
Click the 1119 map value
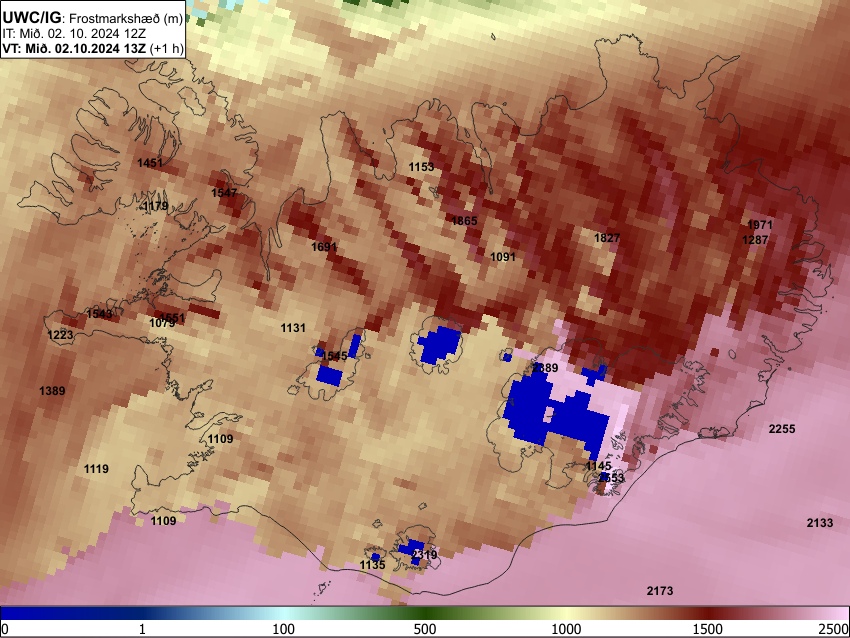96,469
